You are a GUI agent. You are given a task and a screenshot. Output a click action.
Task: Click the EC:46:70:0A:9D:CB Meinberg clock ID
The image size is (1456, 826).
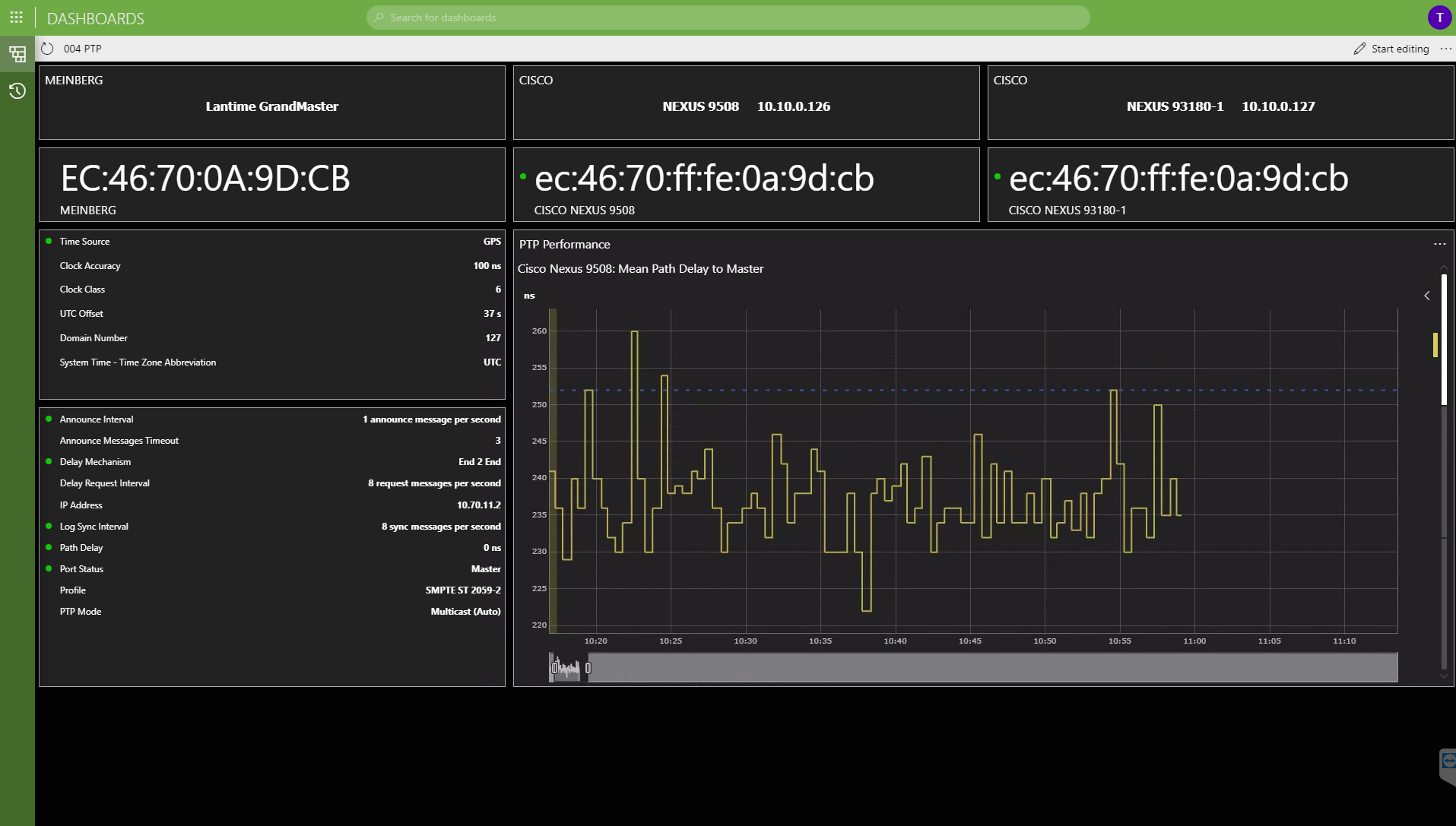click(x=205, y=179)
